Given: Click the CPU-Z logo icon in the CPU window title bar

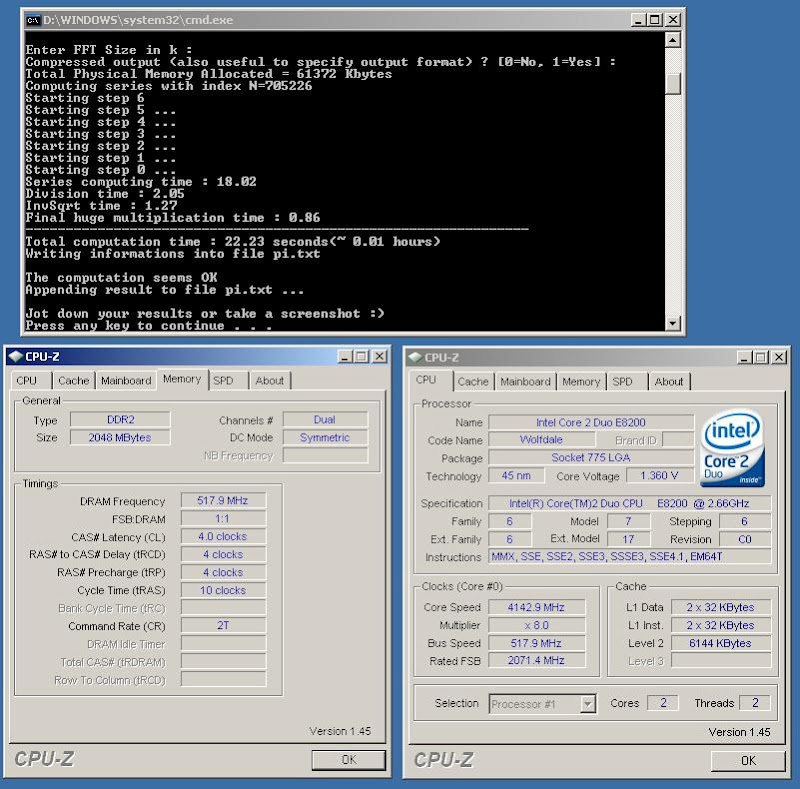Looking at the screenshot, I should 415,357.
